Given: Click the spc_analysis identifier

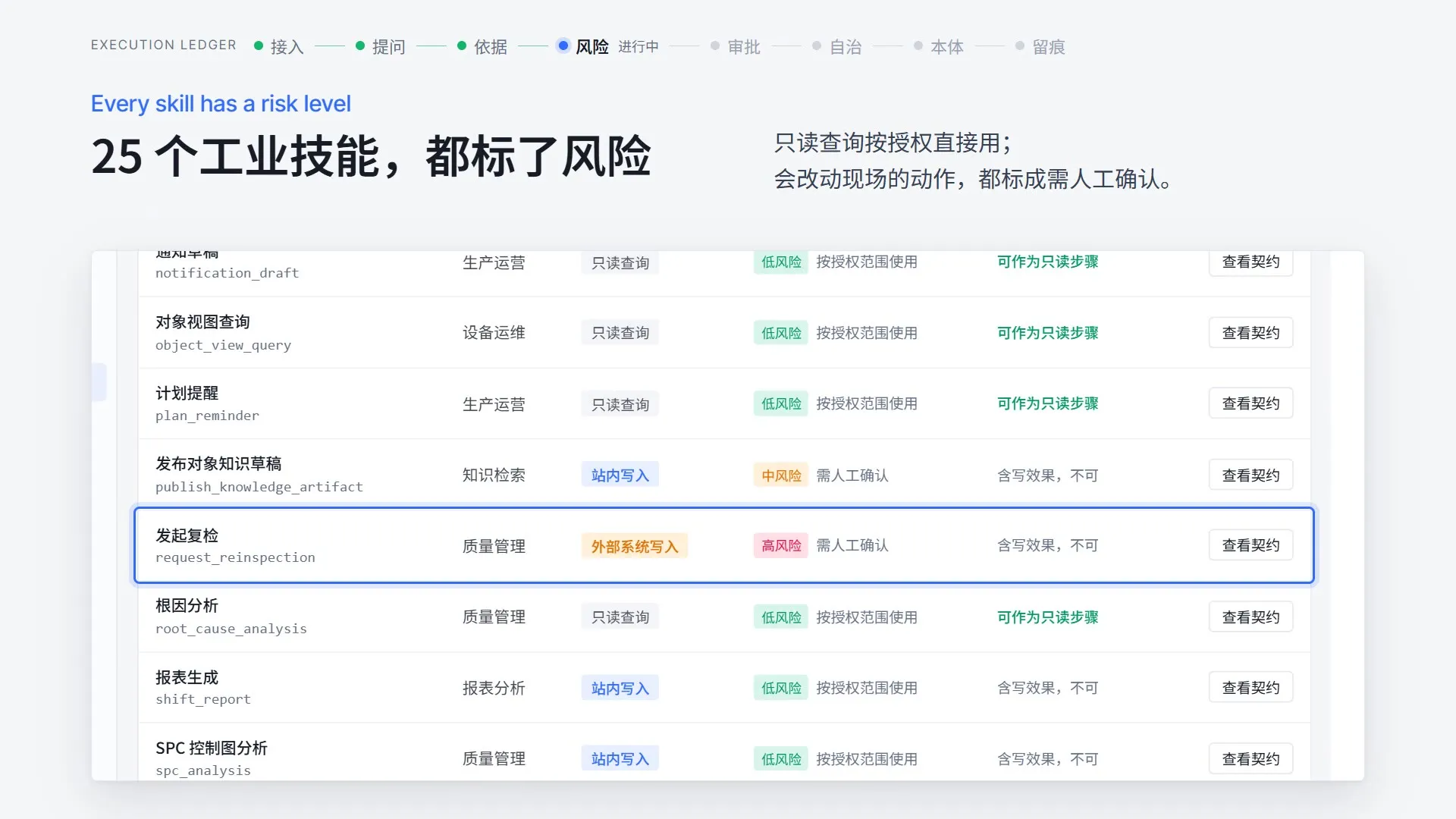Looking at the screenshot, I should pos(203,770).
